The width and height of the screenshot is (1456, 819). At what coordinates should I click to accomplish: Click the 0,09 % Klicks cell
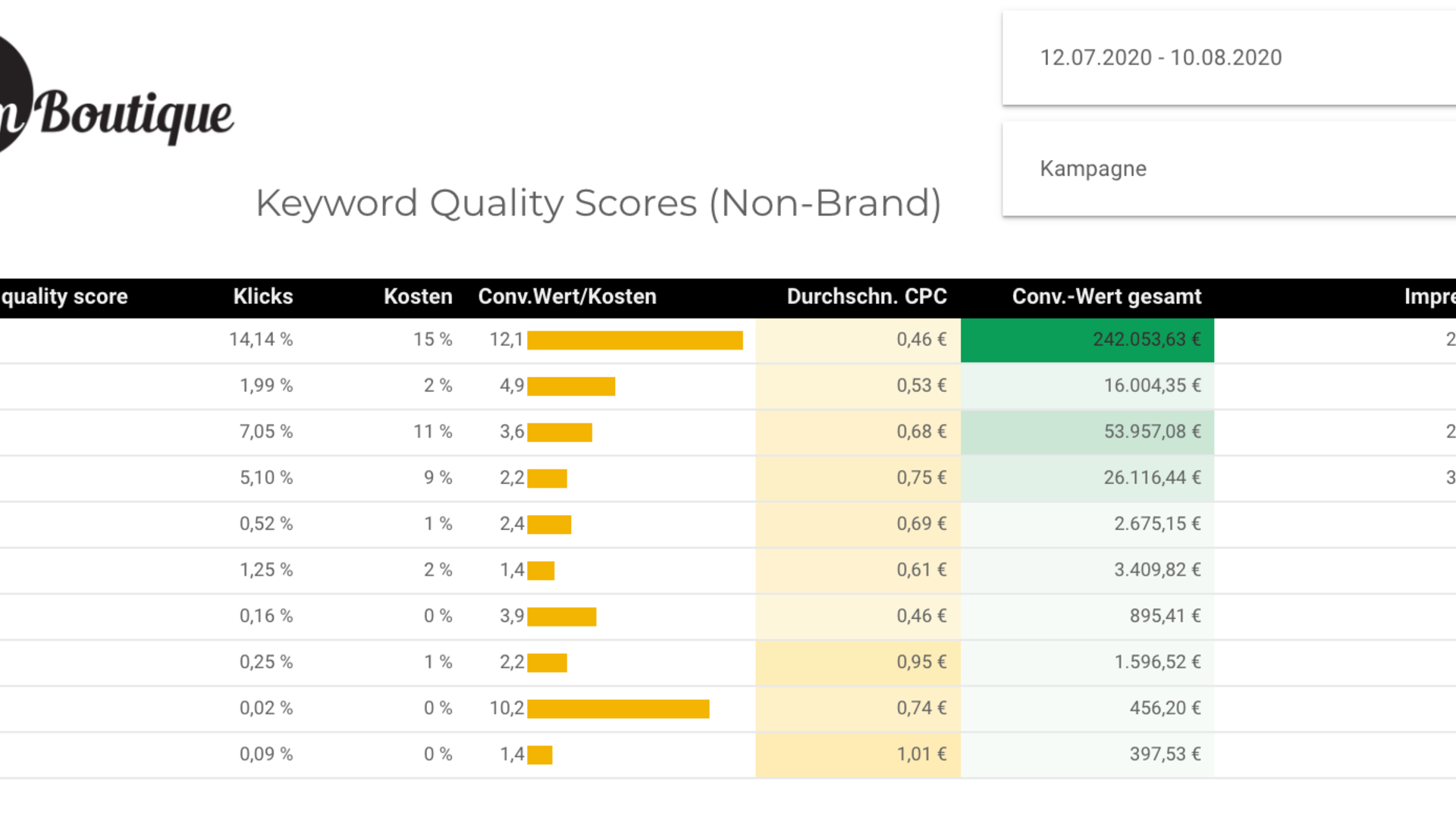266,755
